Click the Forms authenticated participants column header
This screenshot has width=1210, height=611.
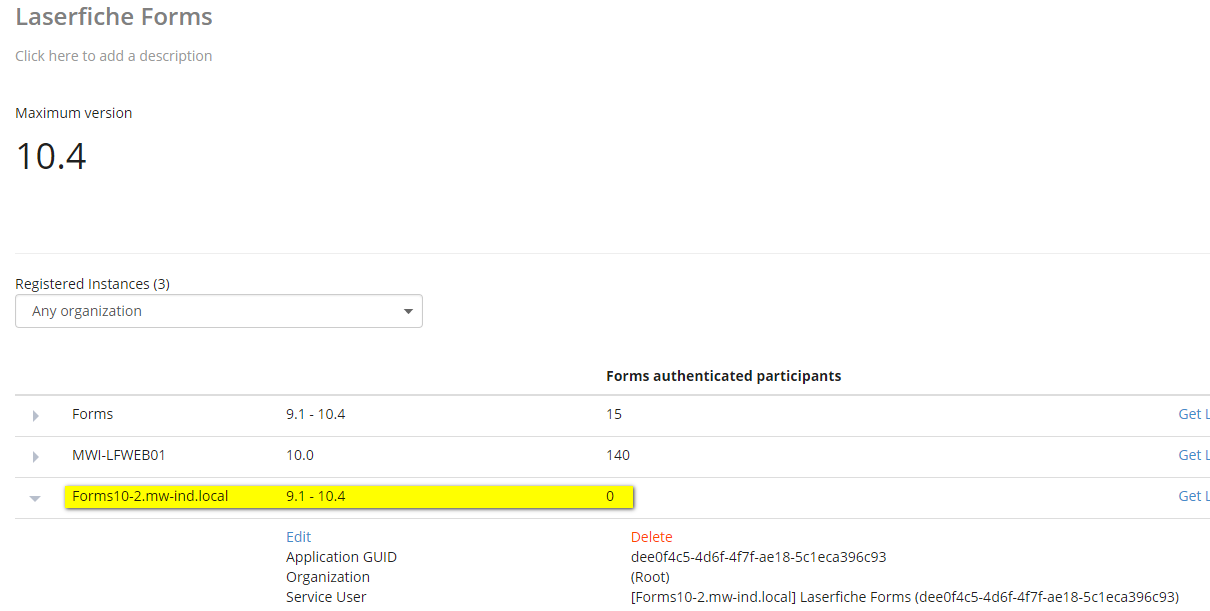click(x=723, y=376)
